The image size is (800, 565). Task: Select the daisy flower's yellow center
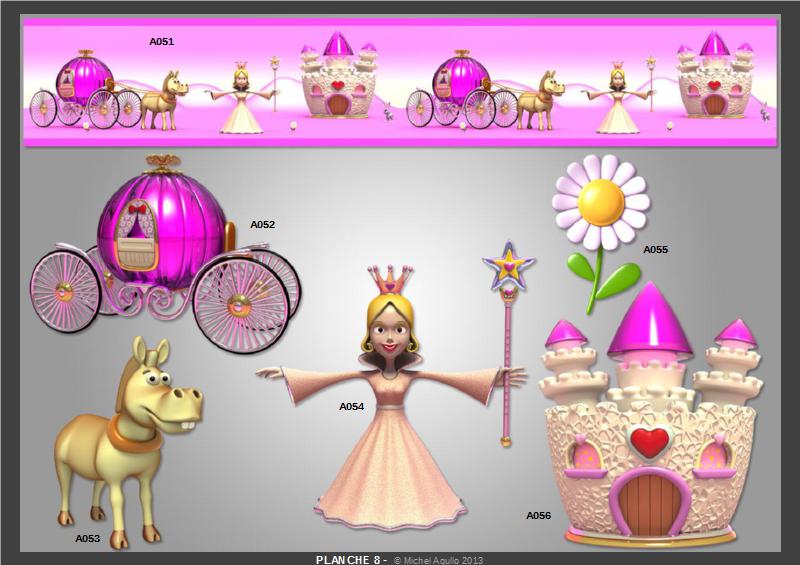tap(600, 200)
